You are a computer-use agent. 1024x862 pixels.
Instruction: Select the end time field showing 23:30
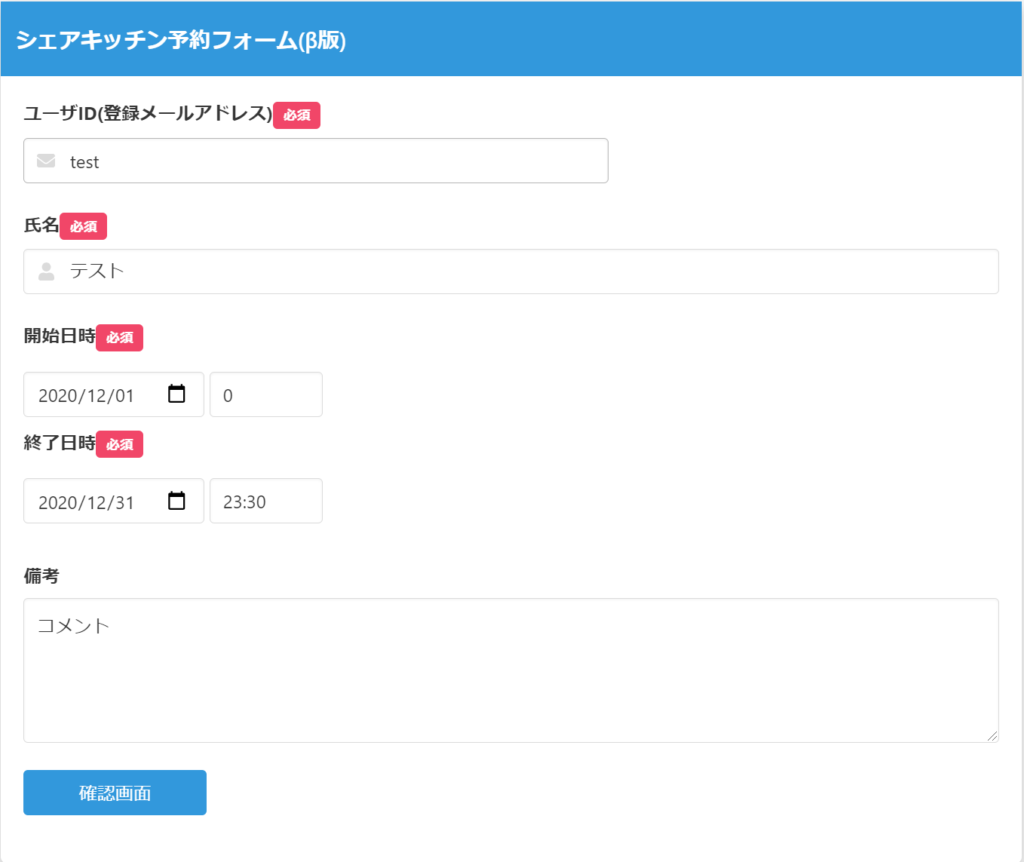tap(266, 501)
